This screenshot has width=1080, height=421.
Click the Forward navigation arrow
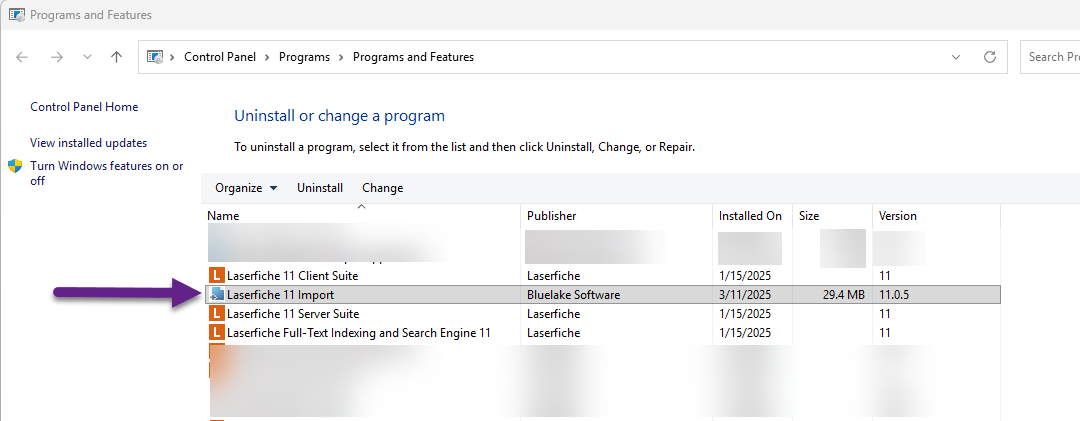pos(56,57)
